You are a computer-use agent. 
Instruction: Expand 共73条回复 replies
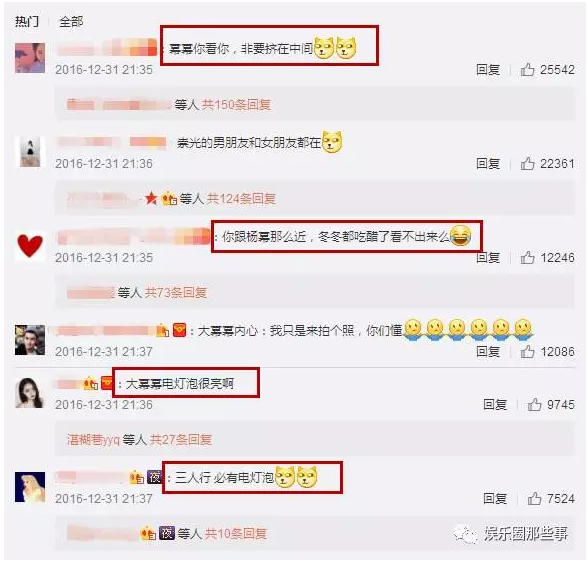coord(176,292)
